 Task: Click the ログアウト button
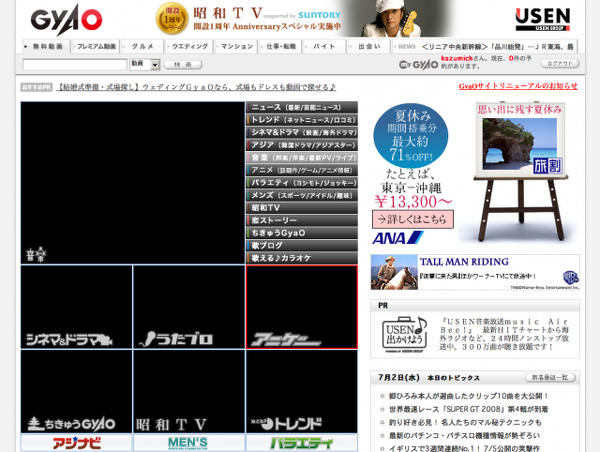coord(560,64)
